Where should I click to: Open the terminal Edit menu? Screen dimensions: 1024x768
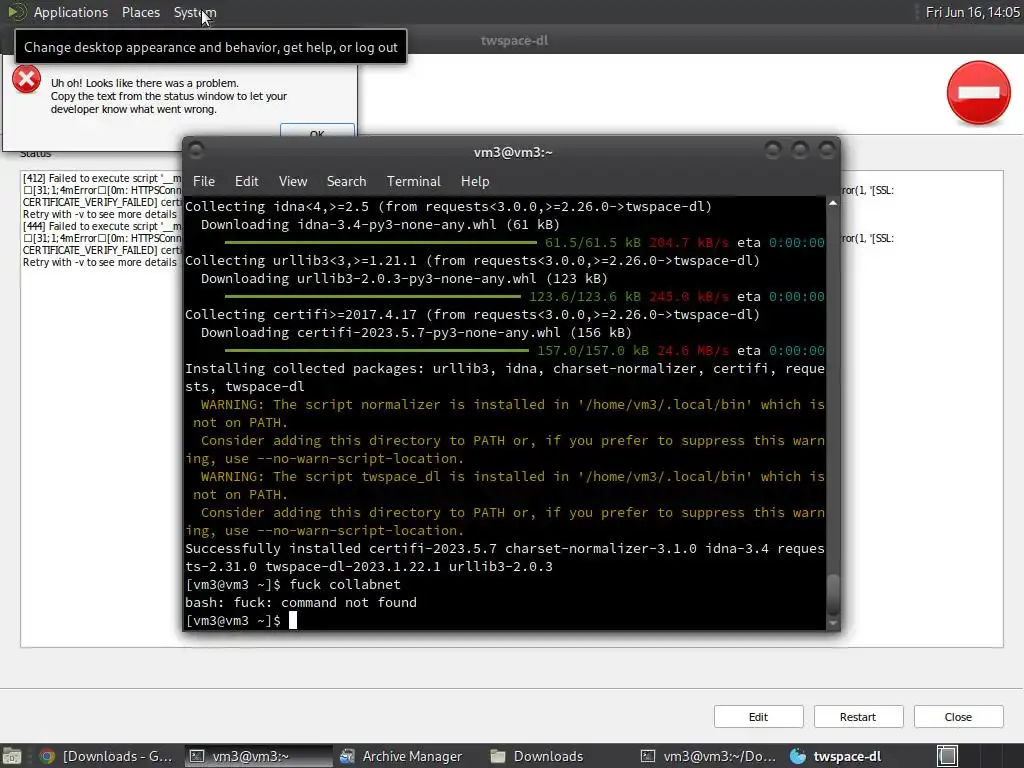click(x=246, y=182)
